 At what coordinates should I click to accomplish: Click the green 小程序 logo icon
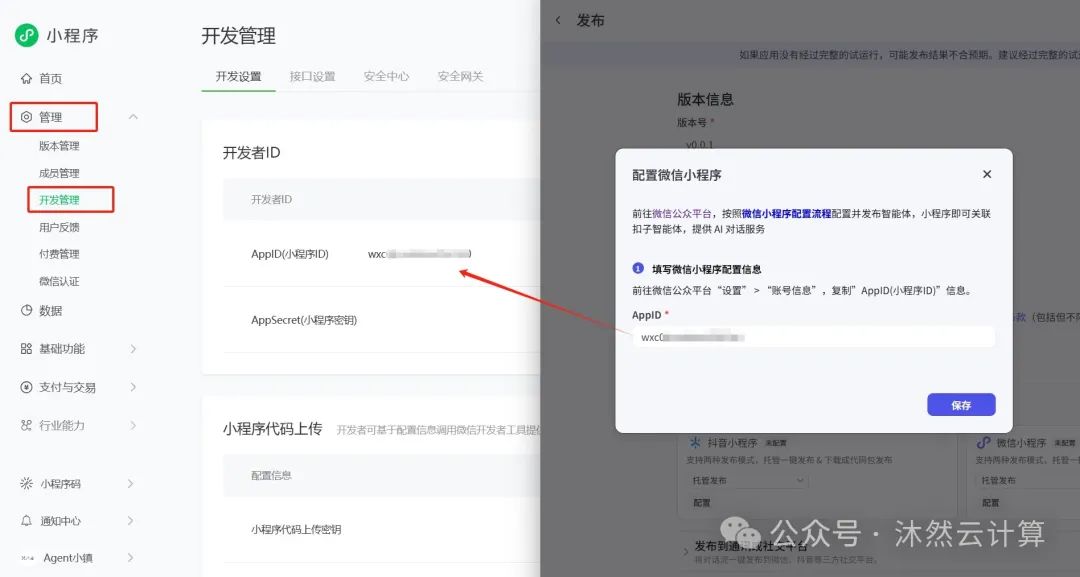click(27, 35)
